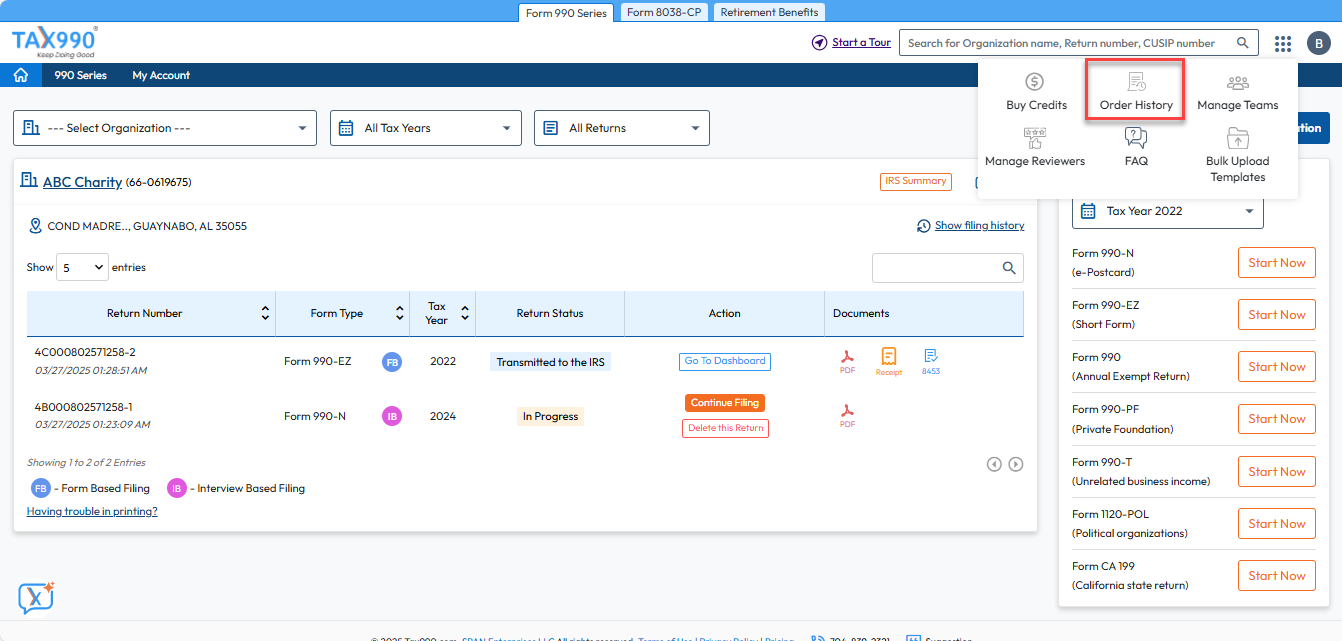Go to next page of the returns table

tap(1016, 464)
